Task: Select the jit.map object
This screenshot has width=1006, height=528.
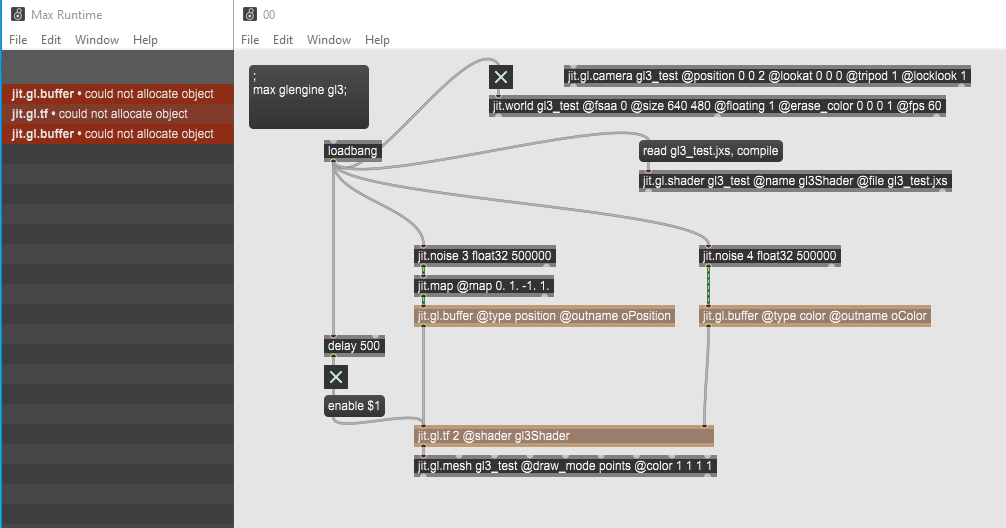Action: tap(485, 286)
